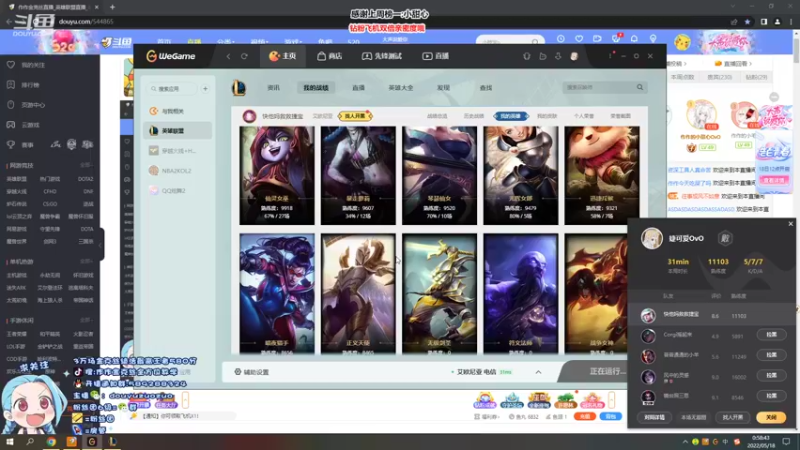The width and height of the screenshot is (800, 450).
Task: Add an app with the plus button
Action: click(205, 89)
